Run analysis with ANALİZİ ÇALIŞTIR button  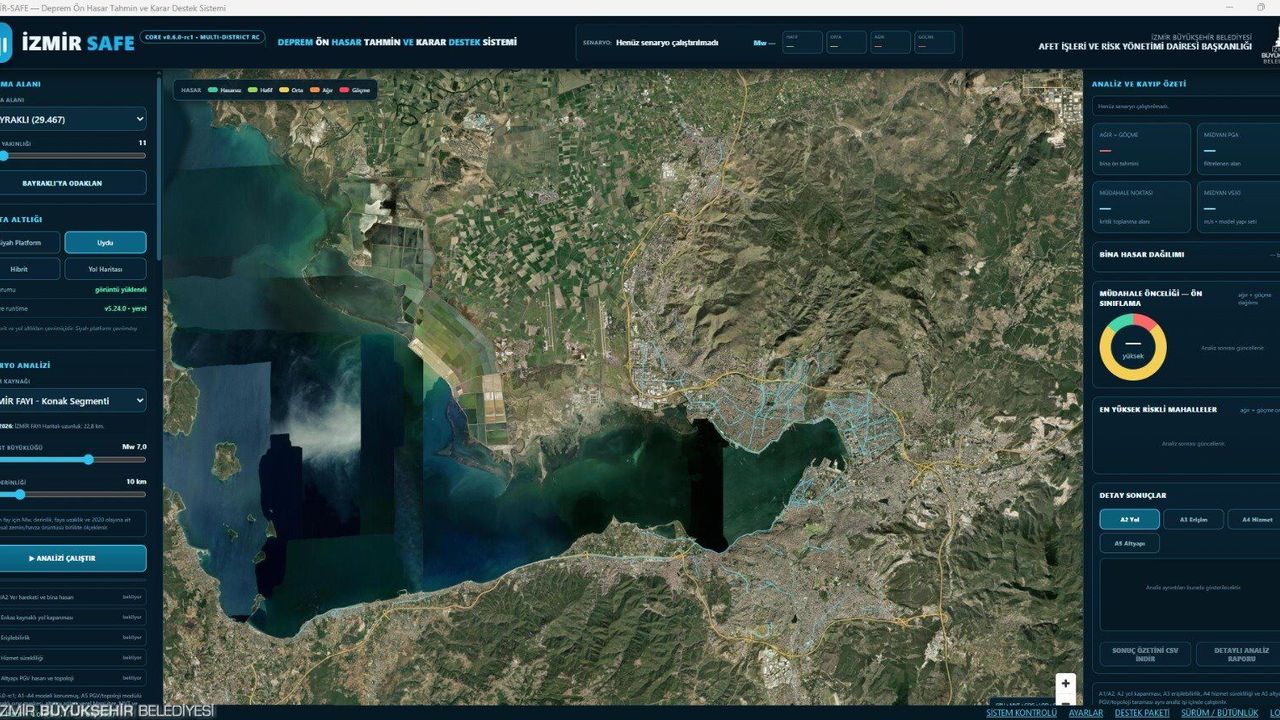(73, 558)
